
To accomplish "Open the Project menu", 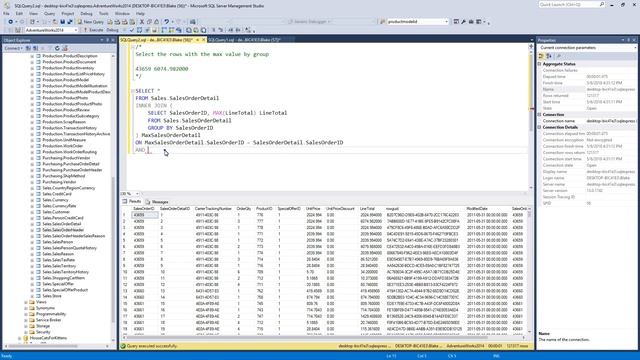I will pos(67,13).
